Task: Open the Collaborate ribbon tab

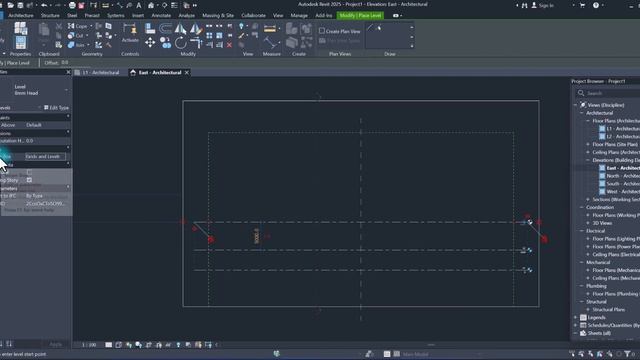Action: tap(253, 16)
